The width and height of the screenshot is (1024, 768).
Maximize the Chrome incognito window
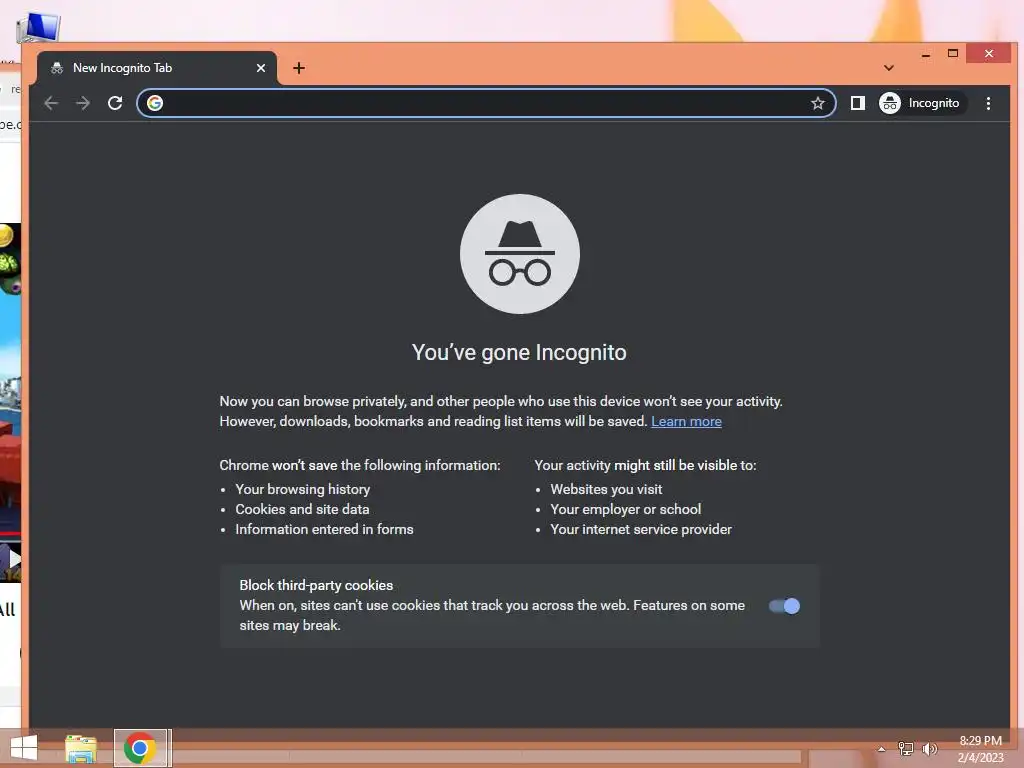[953, 54]
